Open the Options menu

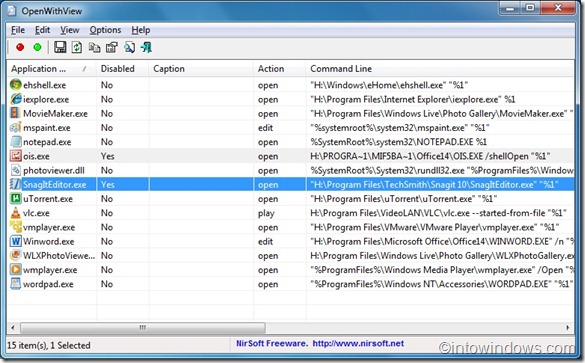pyautogui.click(x=105, y=30)
